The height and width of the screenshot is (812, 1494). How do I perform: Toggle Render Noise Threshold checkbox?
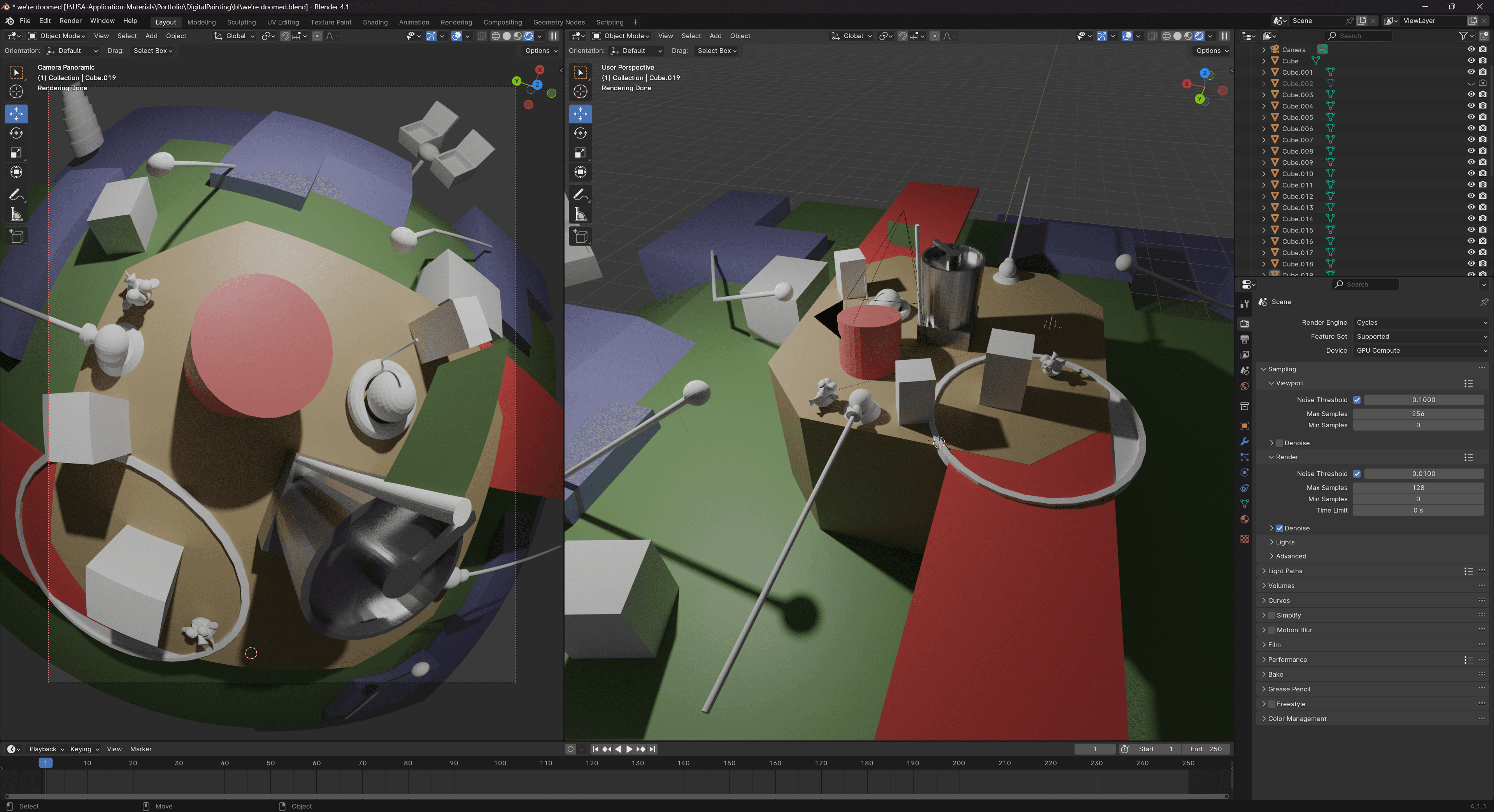1357,474
